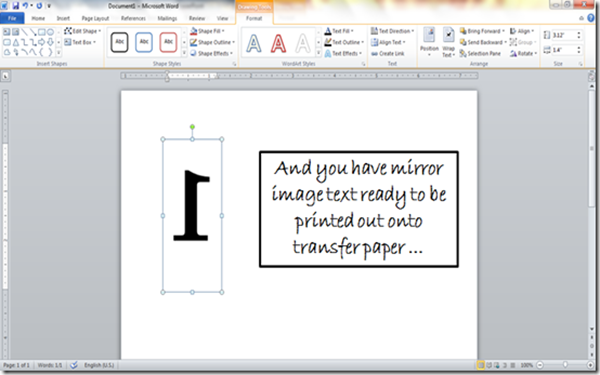Click Bring Forward in Arrange group
Screen dimensions: 600x375
482,31
